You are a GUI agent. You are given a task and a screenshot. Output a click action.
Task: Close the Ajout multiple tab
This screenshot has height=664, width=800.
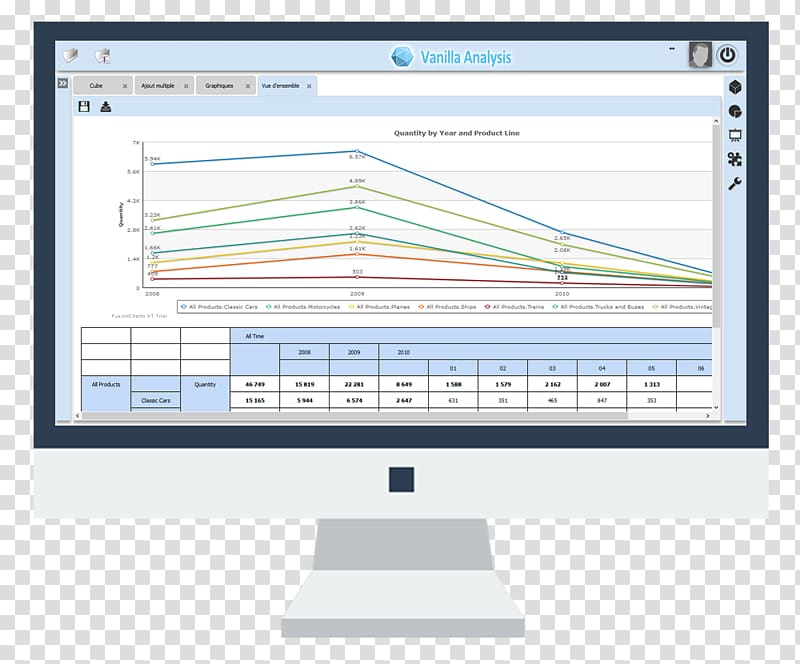pos(186,86)
